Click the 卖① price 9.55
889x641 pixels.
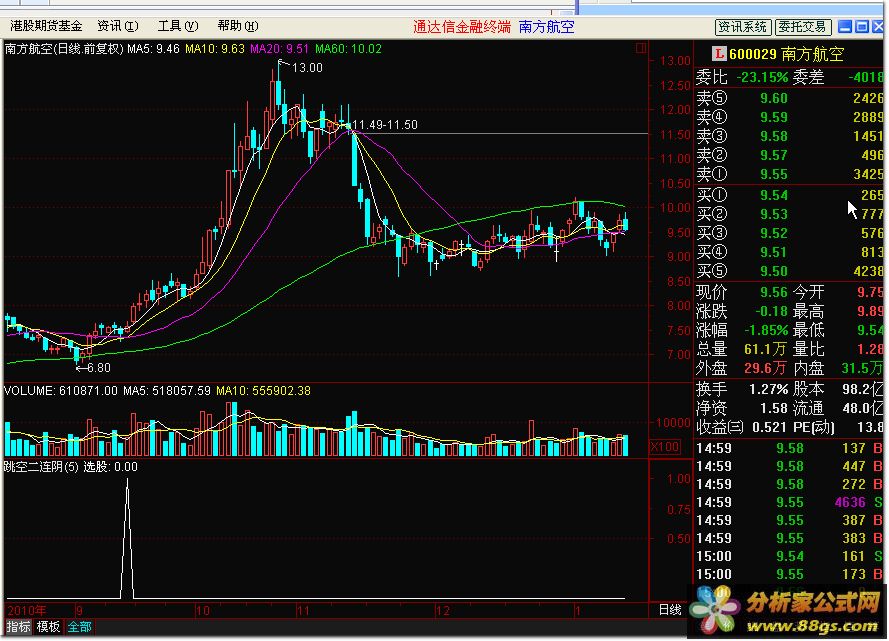(773, 174)
